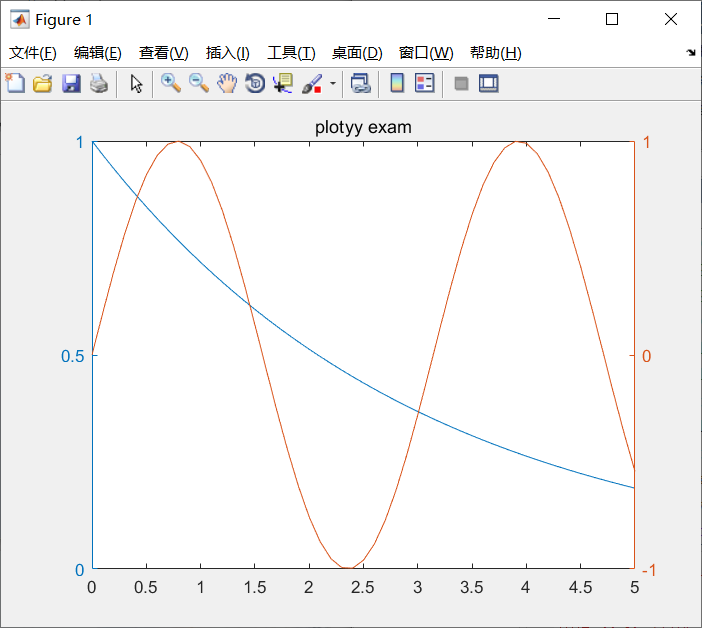The width and height of the screenshot is (702, 628).
Task: Click the blue exponential decay curve
Action: (309, 349)
